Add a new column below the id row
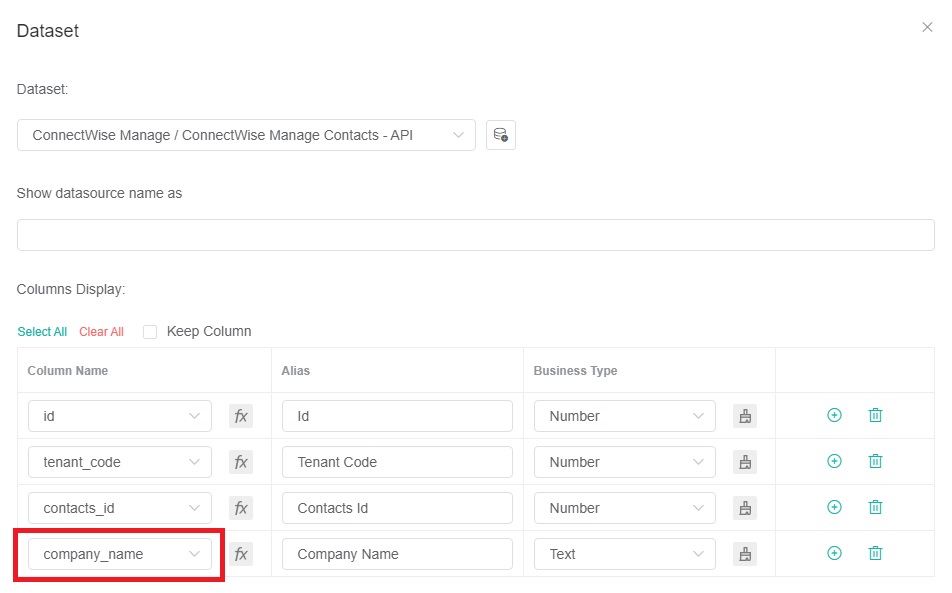952x593 pixels. 833,414
